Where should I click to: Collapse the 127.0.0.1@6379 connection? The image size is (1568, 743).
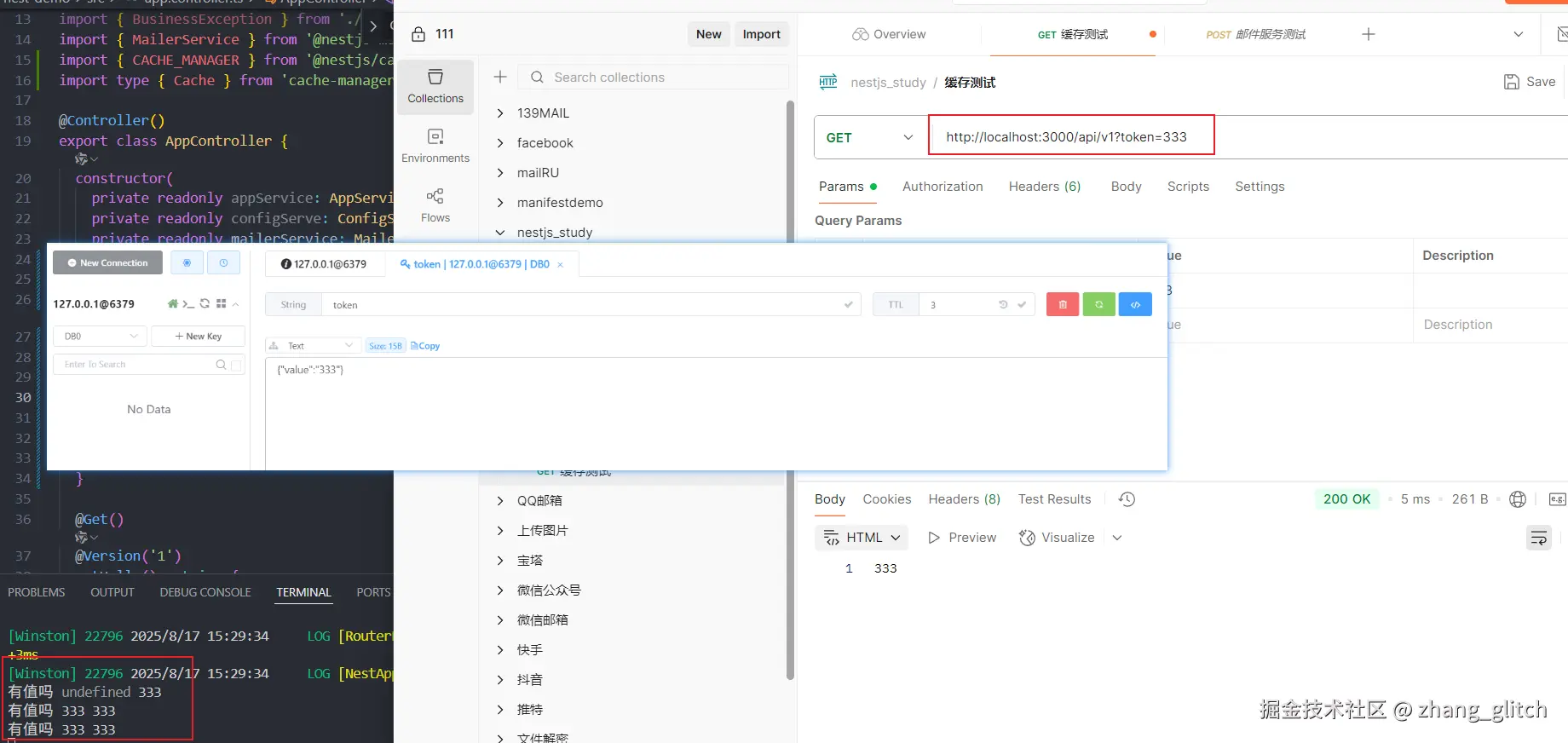click(236, 303)
